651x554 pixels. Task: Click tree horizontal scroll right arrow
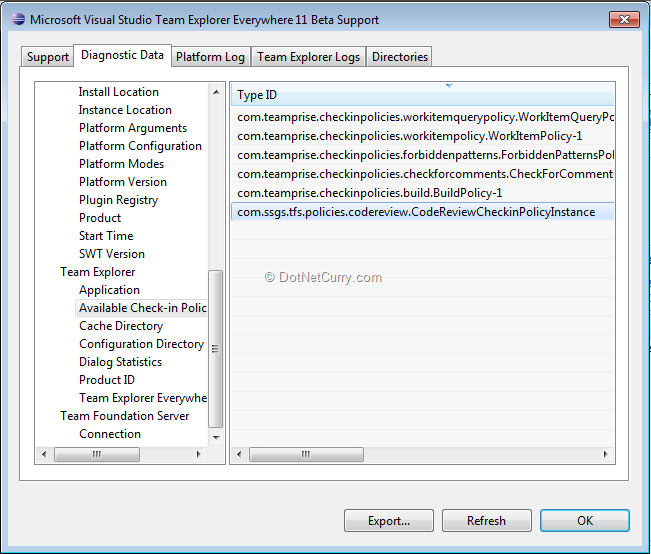coord(198,454)
